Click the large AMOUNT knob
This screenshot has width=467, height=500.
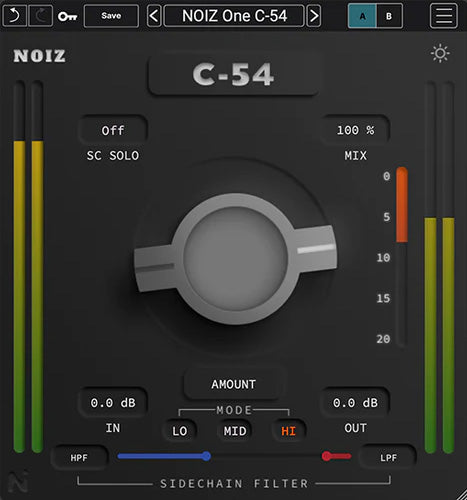pyautogui.click(x=235, y=259)
